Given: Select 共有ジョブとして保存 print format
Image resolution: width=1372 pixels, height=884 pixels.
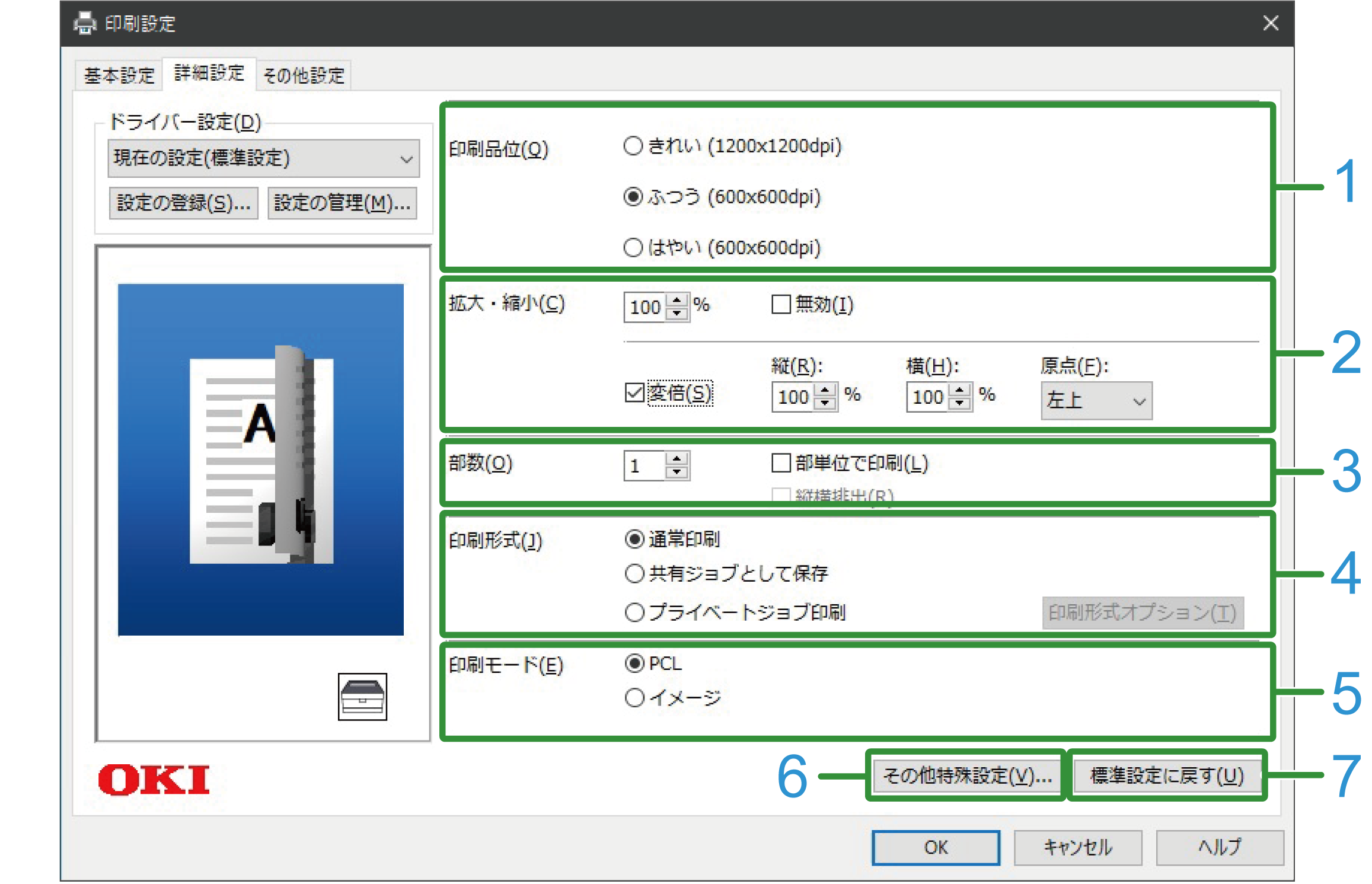Looking at the screenshot, I should (634, 573).
